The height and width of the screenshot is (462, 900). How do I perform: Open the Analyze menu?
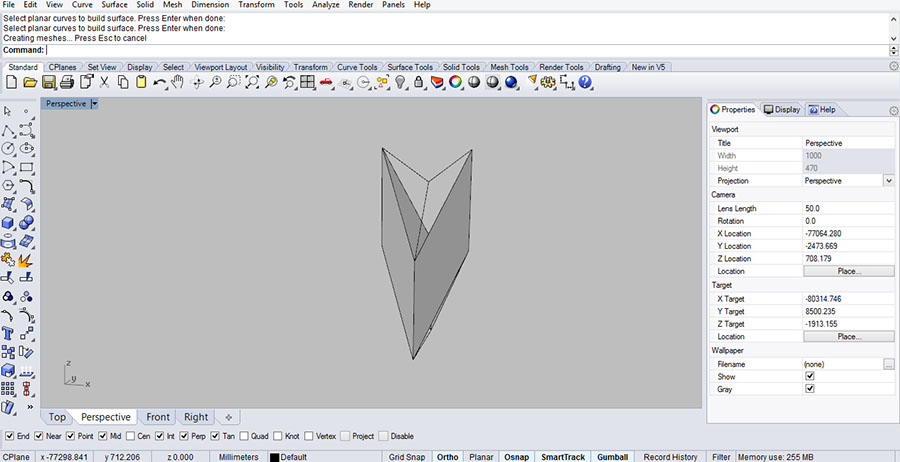click(325, 5)
